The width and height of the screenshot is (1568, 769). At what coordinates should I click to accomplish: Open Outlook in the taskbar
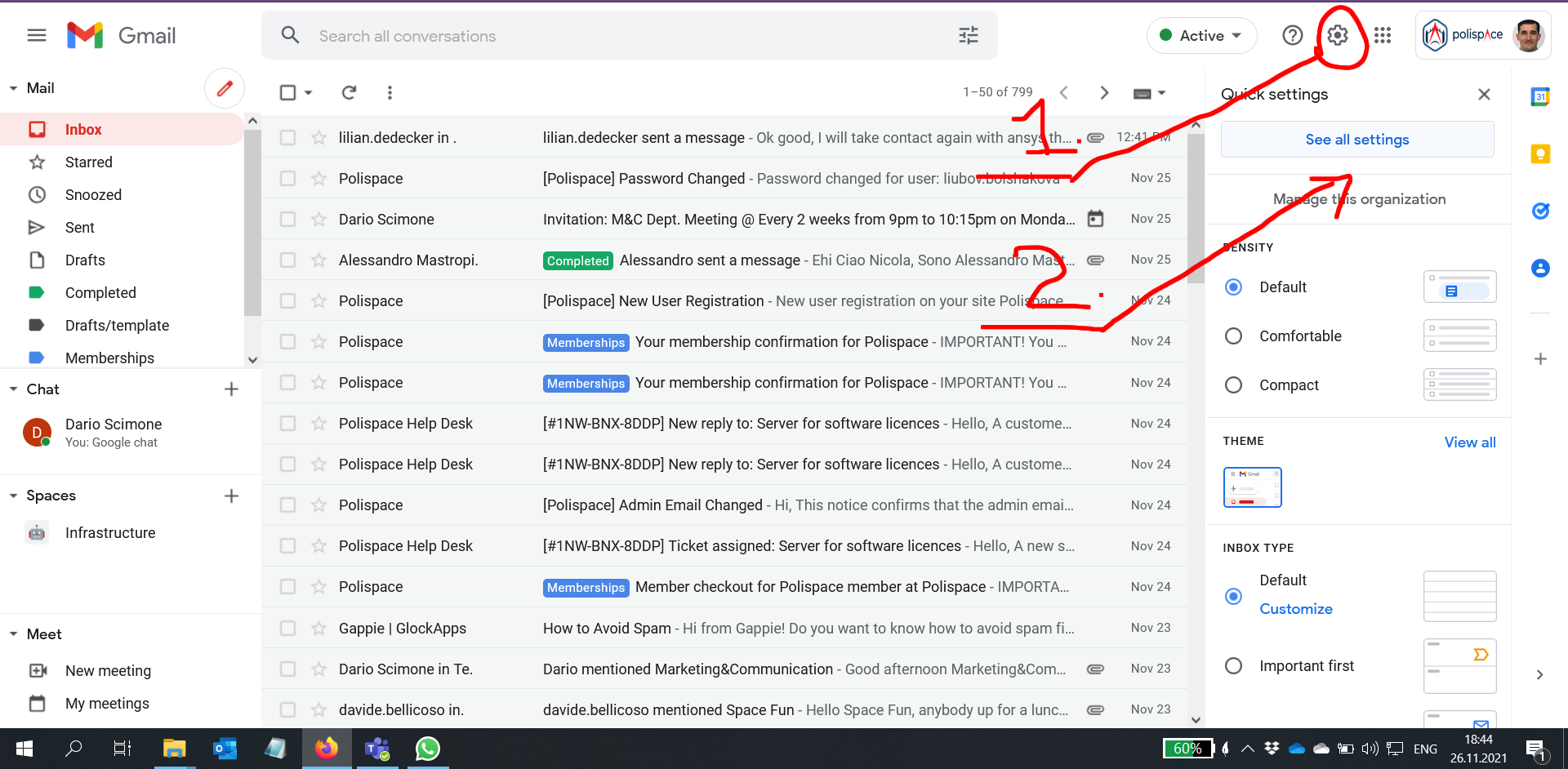click(225, 749)
